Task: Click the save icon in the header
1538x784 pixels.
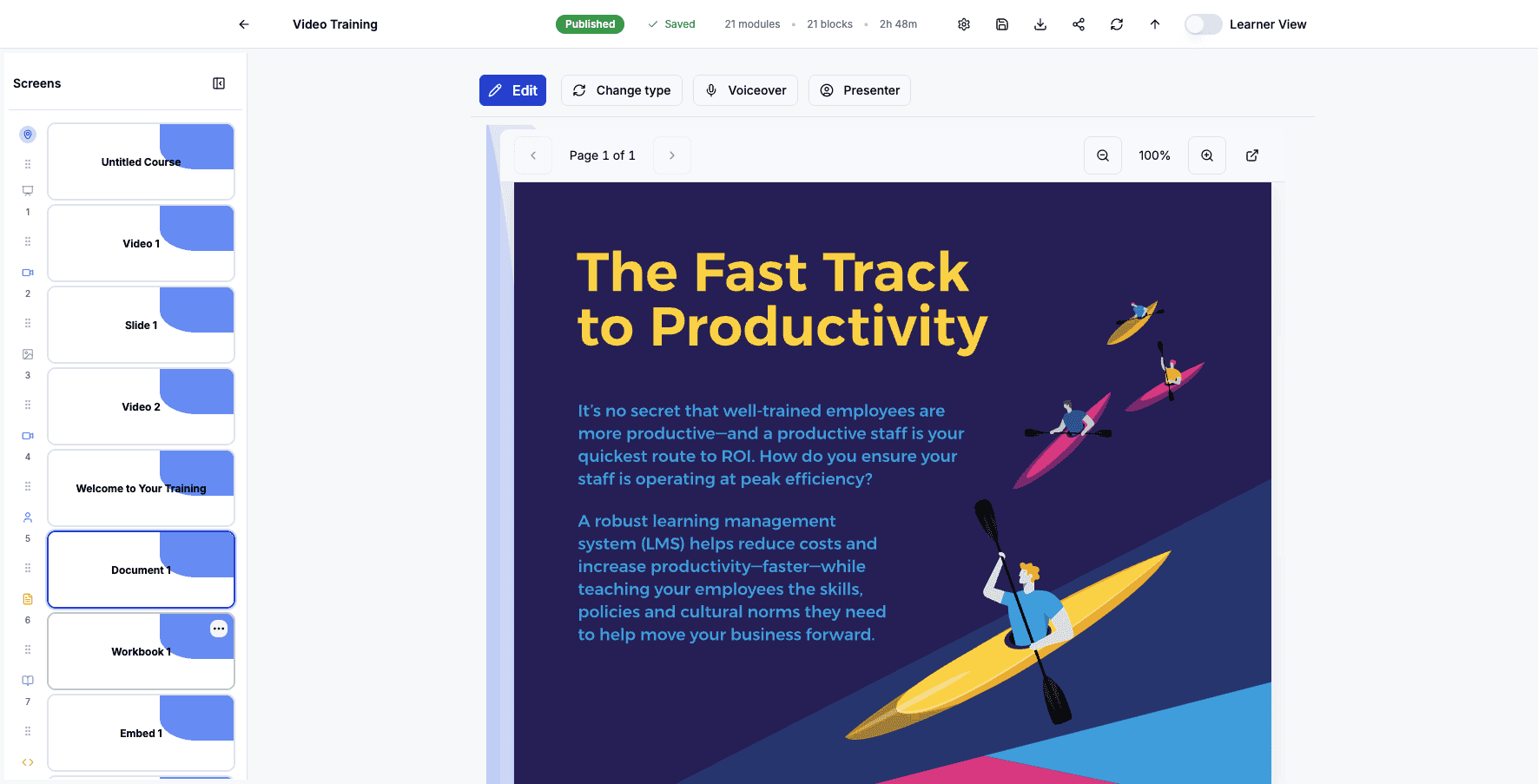Action: [x=1002, y=24]
